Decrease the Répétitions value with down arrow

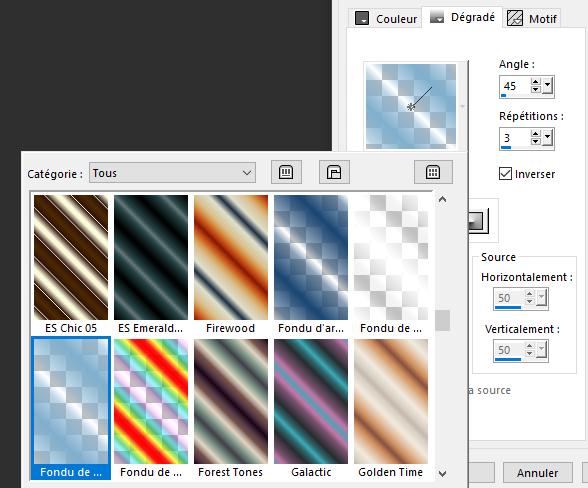536,141
